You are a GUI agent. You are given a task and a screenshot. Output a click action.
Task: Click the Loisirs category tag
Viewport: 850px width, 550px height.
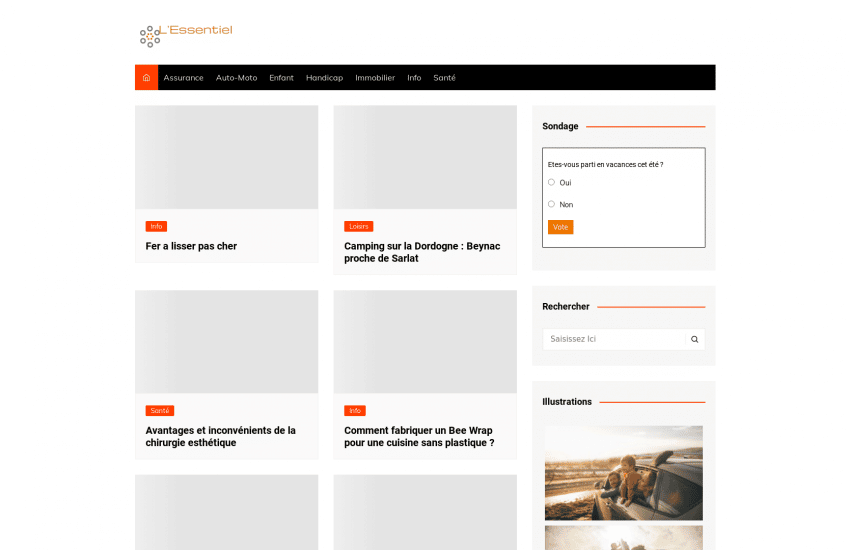click(358, 227)
